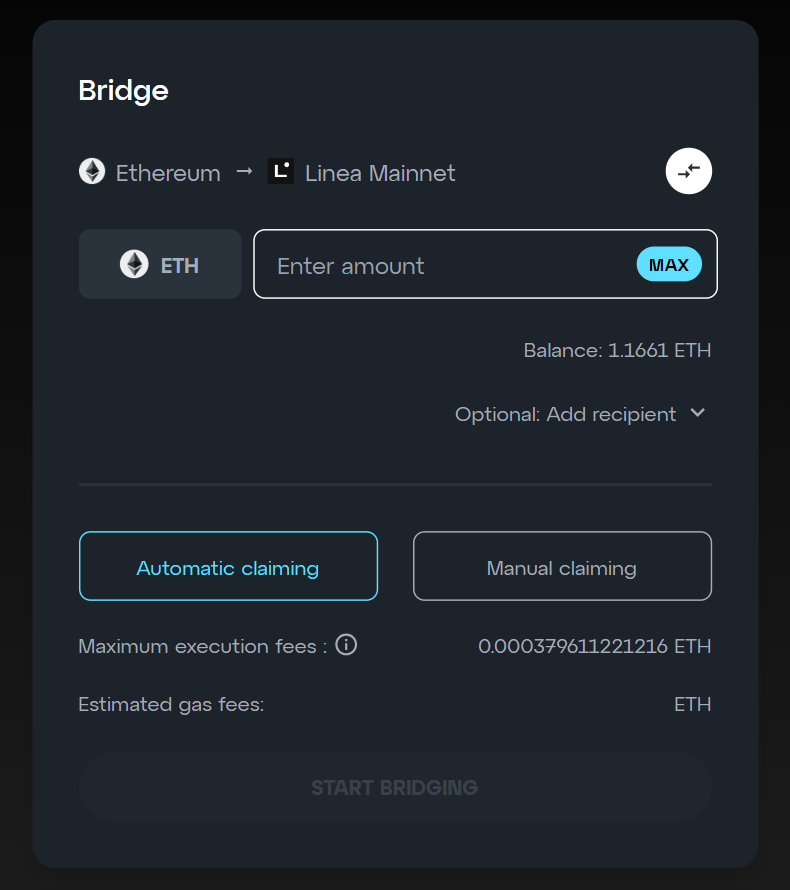The width and height of the screenshot is (790, 890).
Task: Click the Ethereum source network label
Action: (x=168, y=173)
